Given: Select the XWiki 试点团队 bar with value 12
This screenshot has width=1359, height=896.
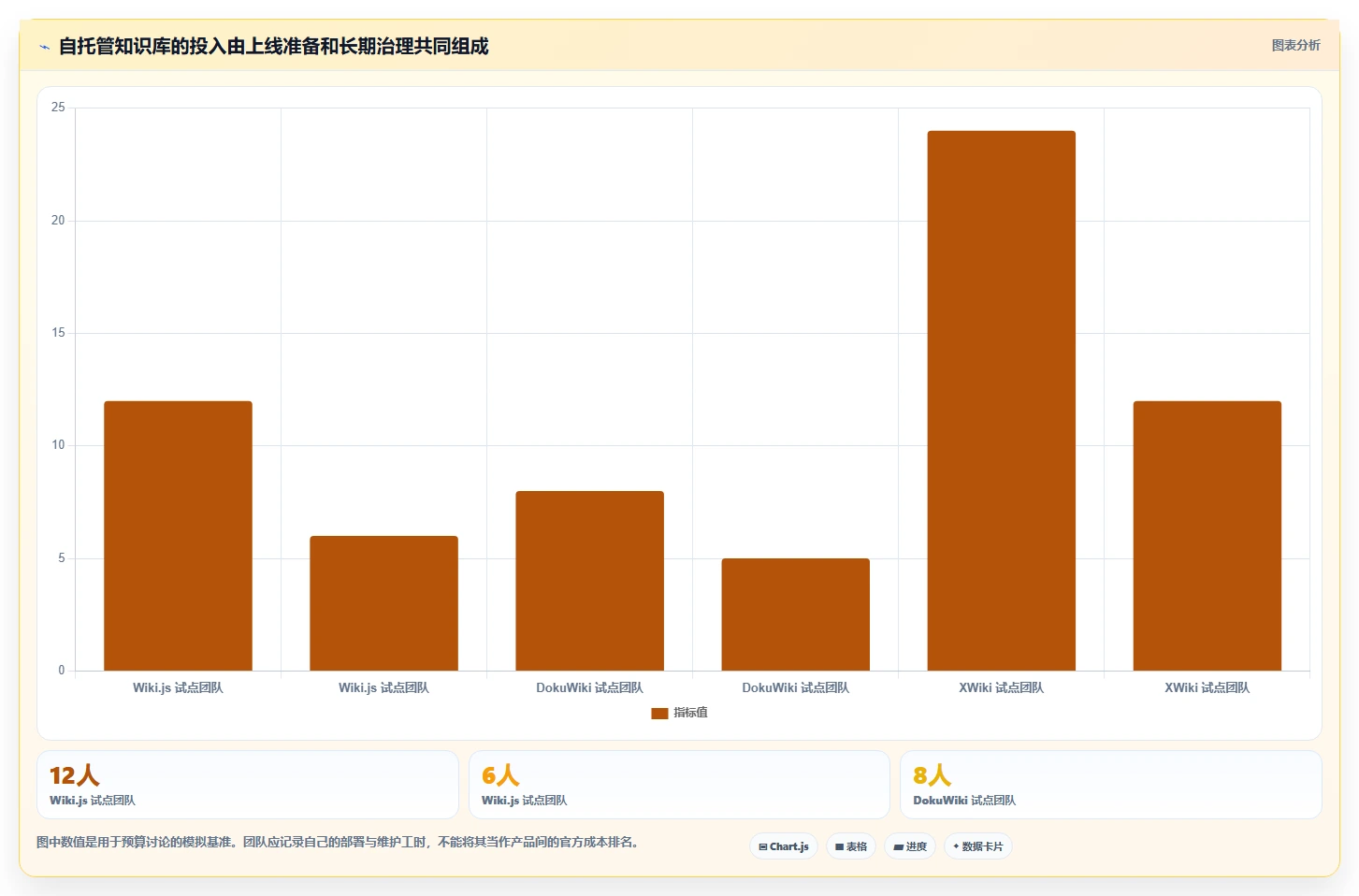Looking at the screenshot, I should coord(1207,536).
